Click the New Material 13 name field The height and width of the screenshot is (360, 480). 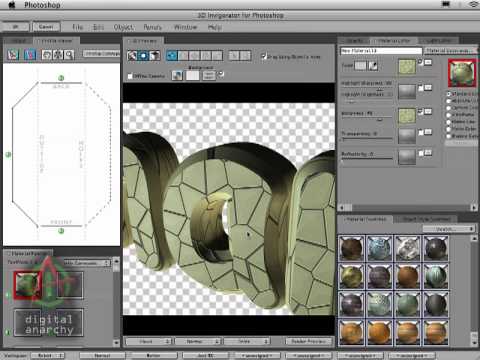pyautogui.click(x=381, y=51)
